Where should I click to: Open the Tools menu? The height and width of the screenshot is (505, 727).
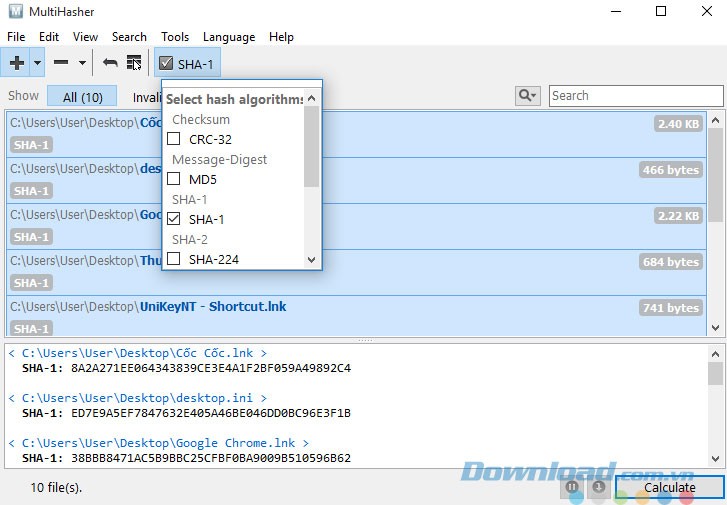(175, 37)
